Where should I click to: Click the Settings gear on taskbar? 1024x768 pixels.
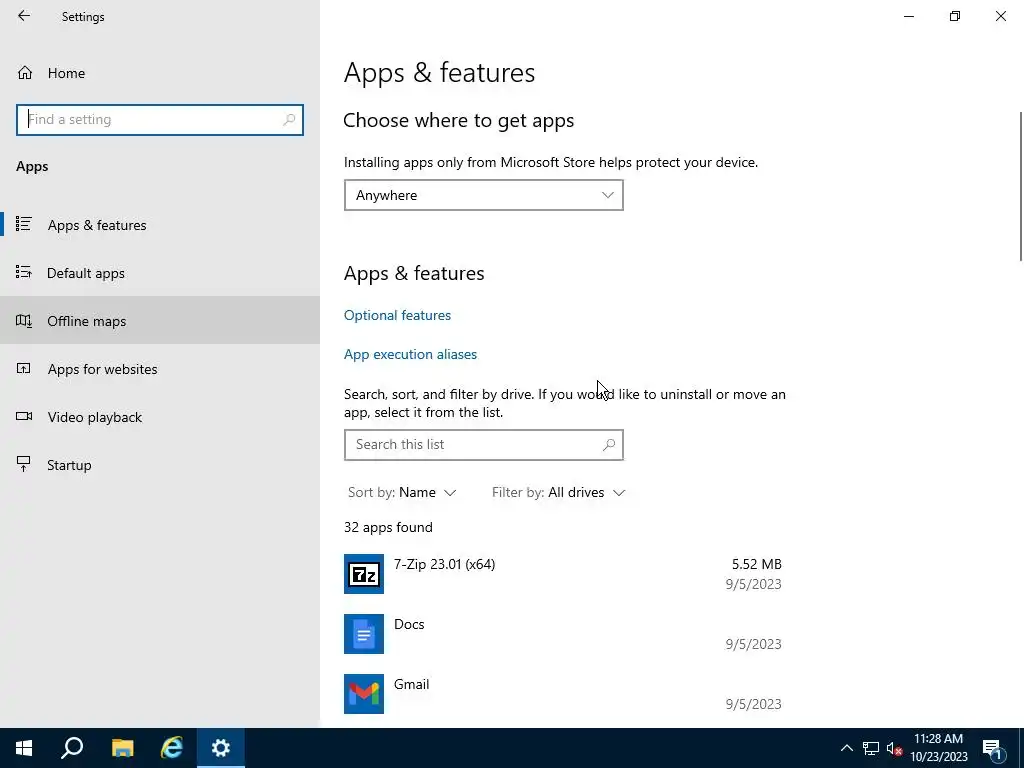click(x=221, y=748)
